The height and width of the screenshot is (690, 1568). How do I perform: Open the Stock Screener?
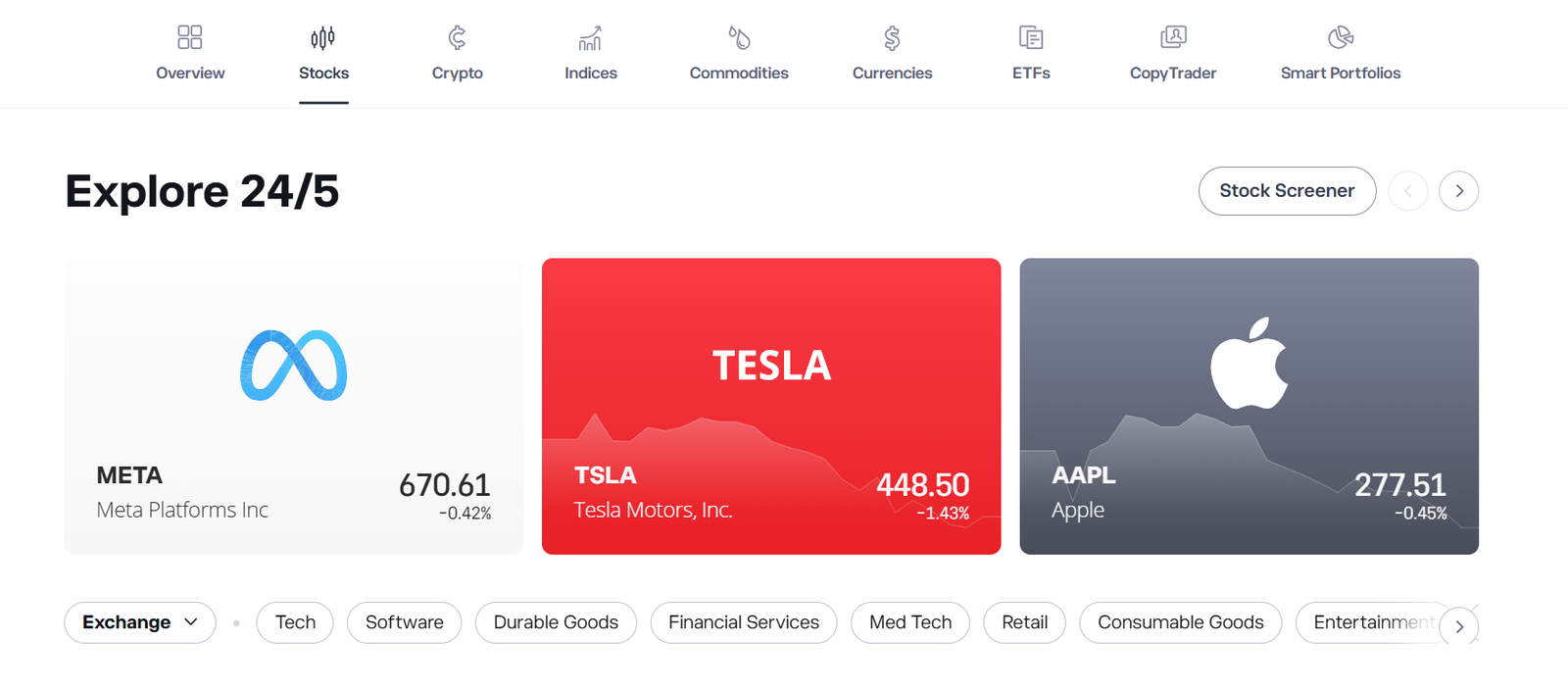pyautogui.click(x=1287, y=191)
